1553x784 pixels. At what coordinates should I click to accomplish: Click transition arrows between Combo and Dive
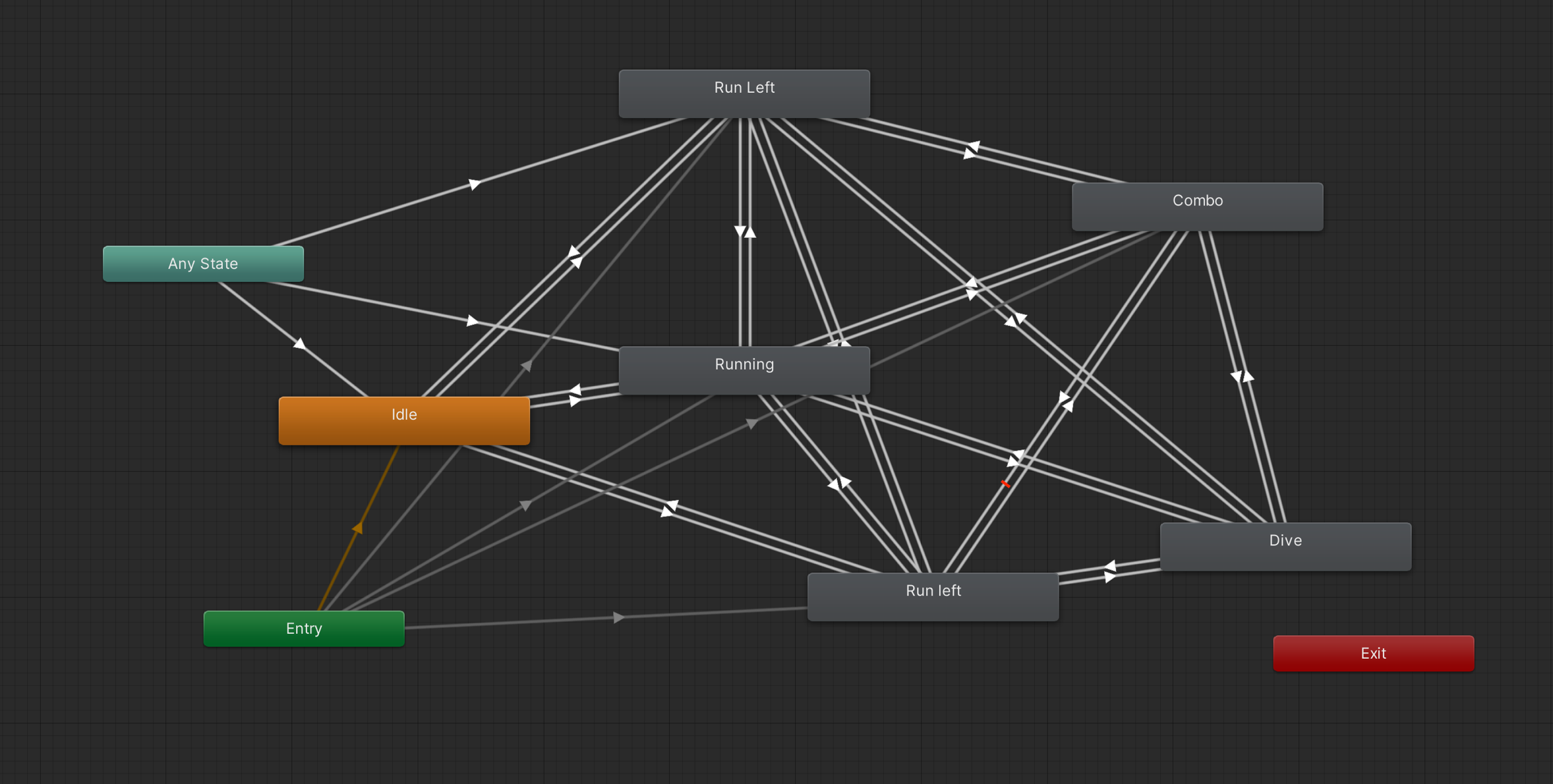(x=1242, y=377)
